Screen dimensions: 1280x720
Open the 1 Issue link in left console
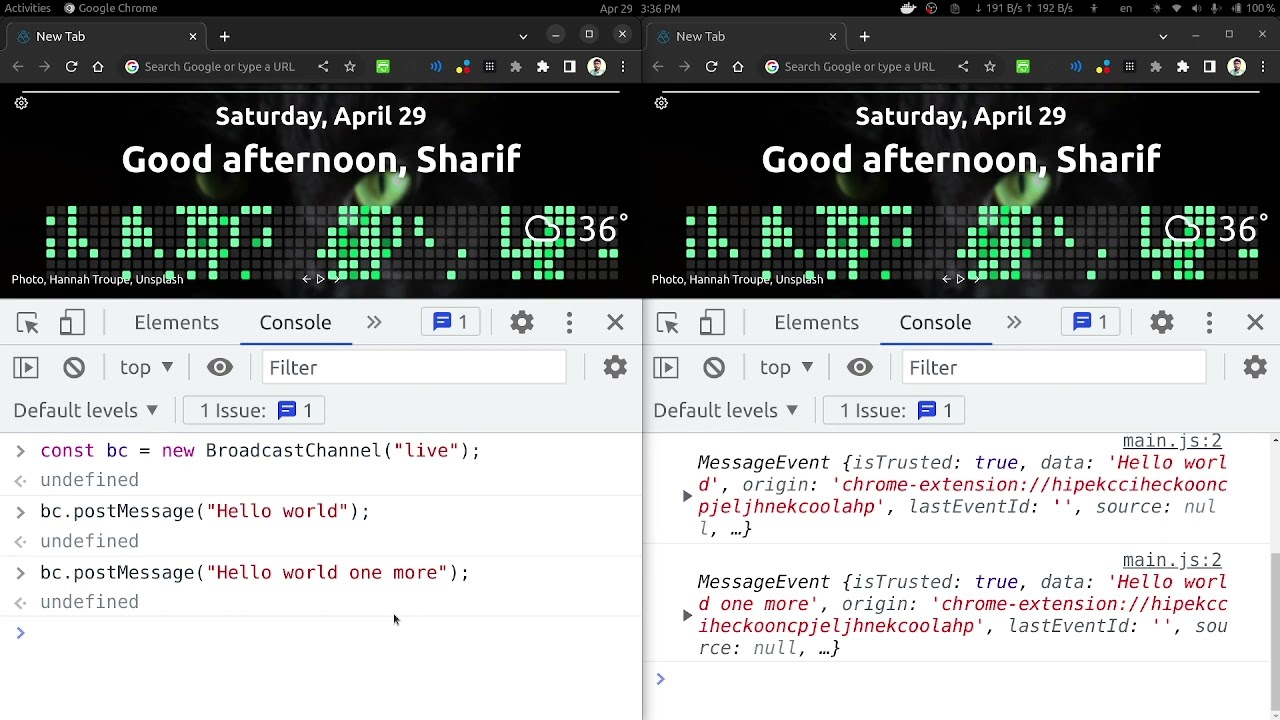255,411
